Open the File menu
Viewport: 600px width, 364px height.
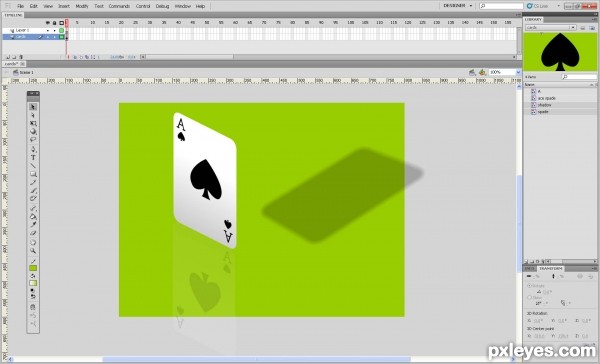[21, 6]
